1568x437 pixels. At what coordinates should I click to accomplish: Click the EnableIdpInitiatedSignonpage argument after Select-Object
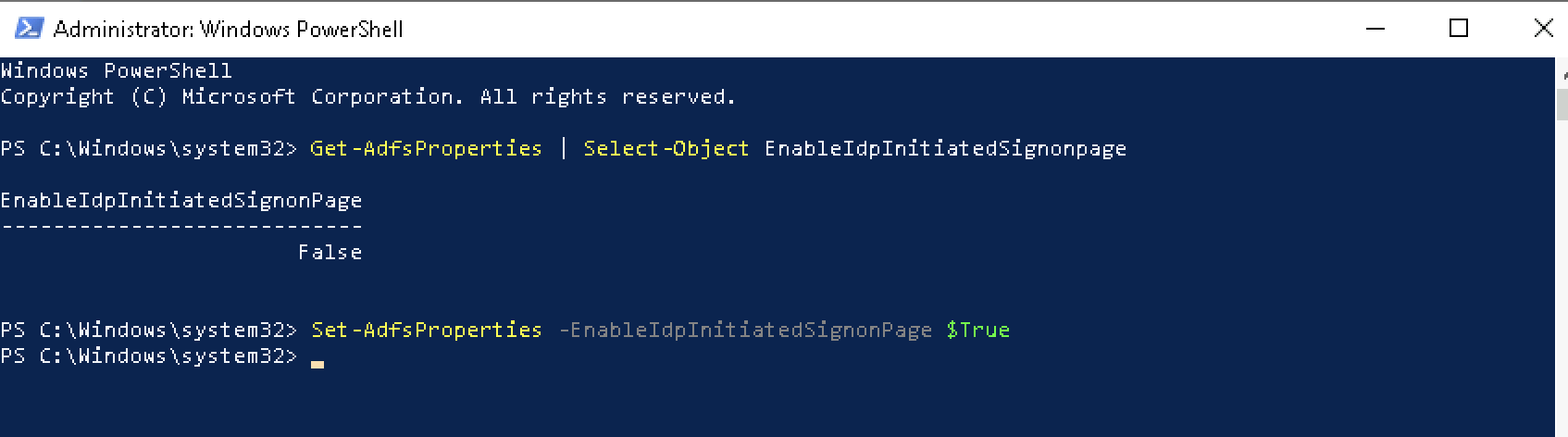(945, 148)
